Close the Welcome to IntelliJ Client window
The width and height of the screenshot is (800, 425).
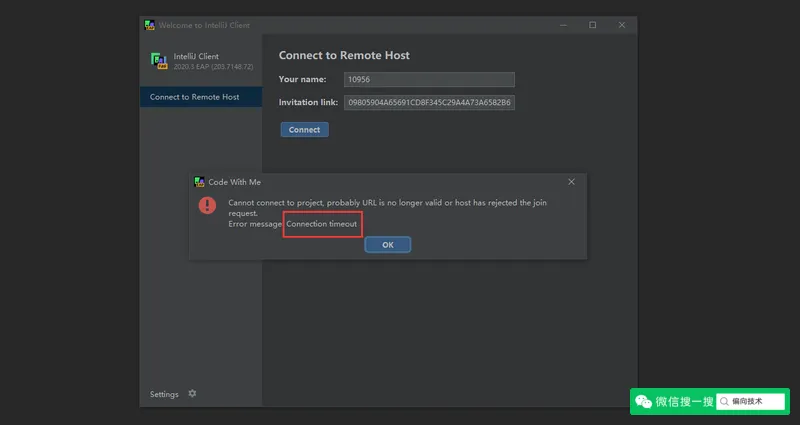tap(621, 25)
